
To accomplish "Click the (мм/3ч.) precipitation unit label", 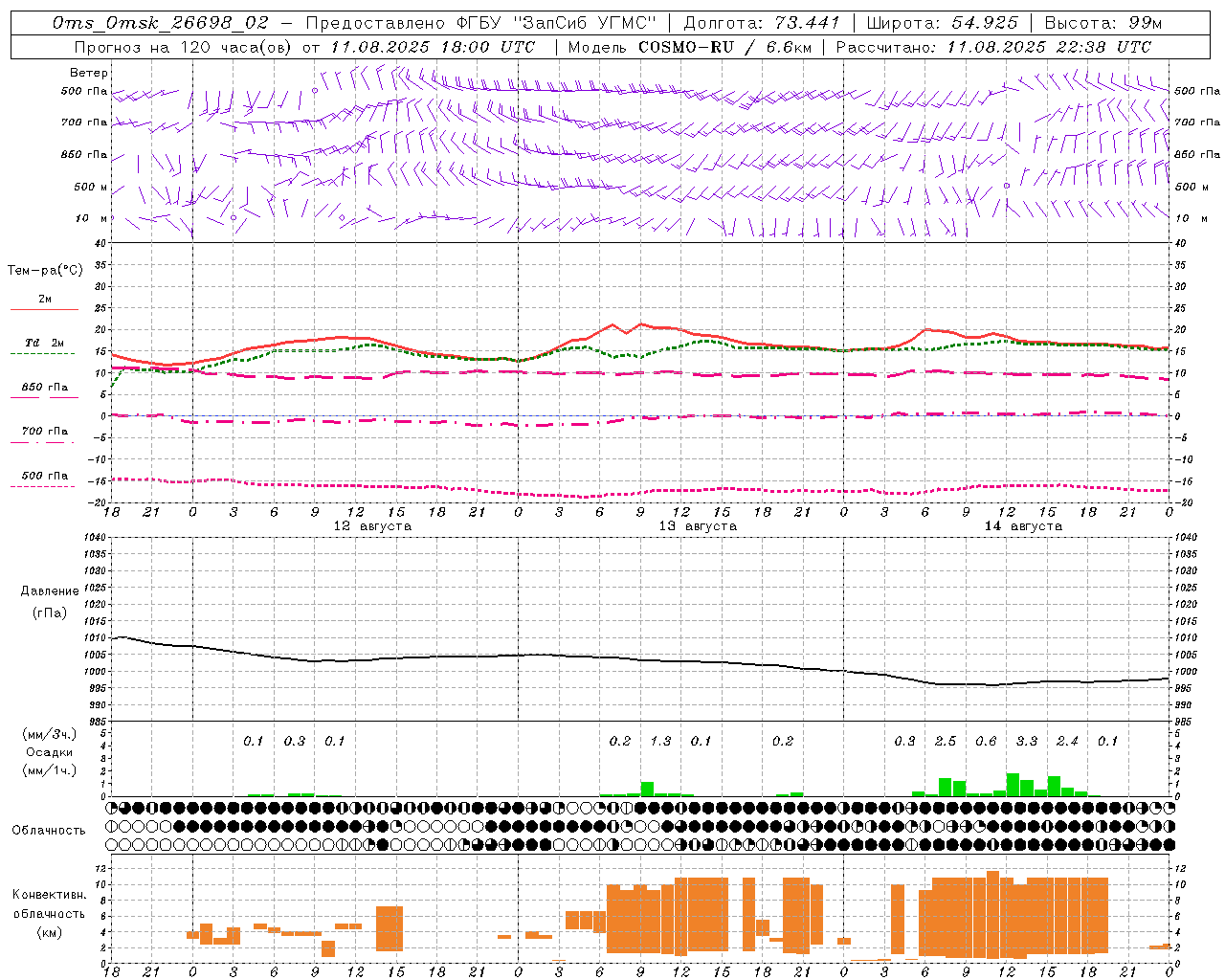I will 50,735.
